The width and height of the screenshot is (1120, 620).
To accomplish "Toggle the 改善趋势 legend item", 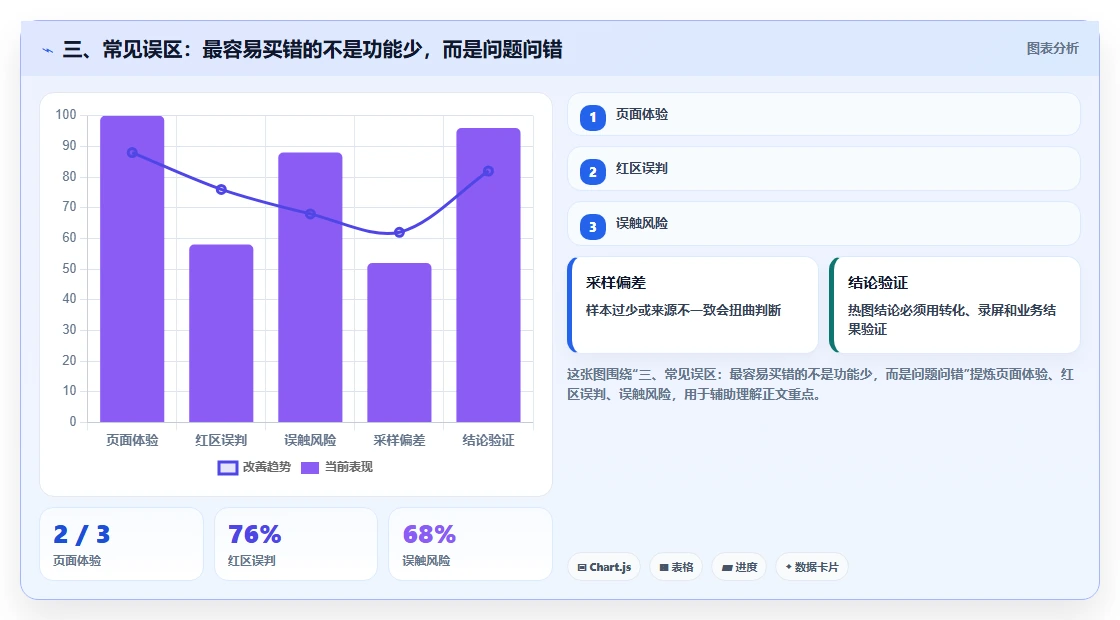I will [254, 467].
